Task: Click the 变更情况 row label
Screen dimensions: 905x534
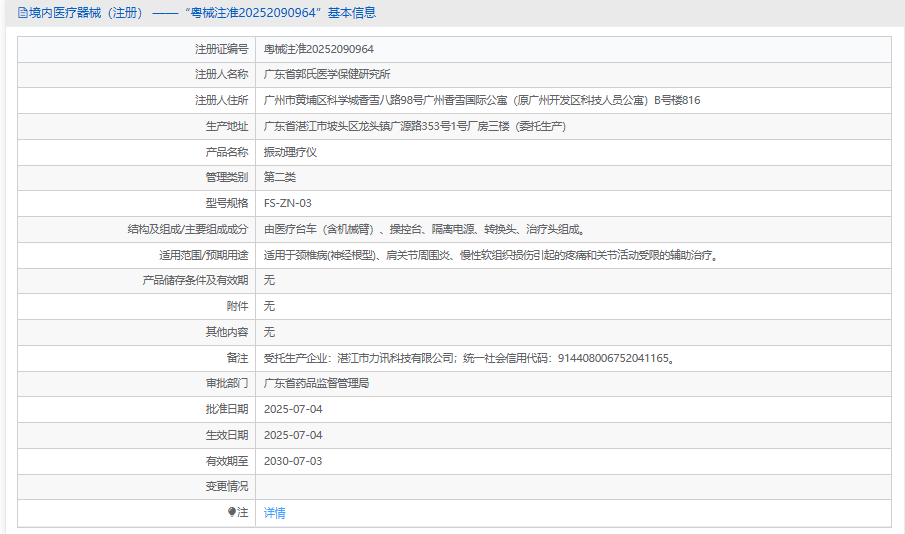Action: 226,487
